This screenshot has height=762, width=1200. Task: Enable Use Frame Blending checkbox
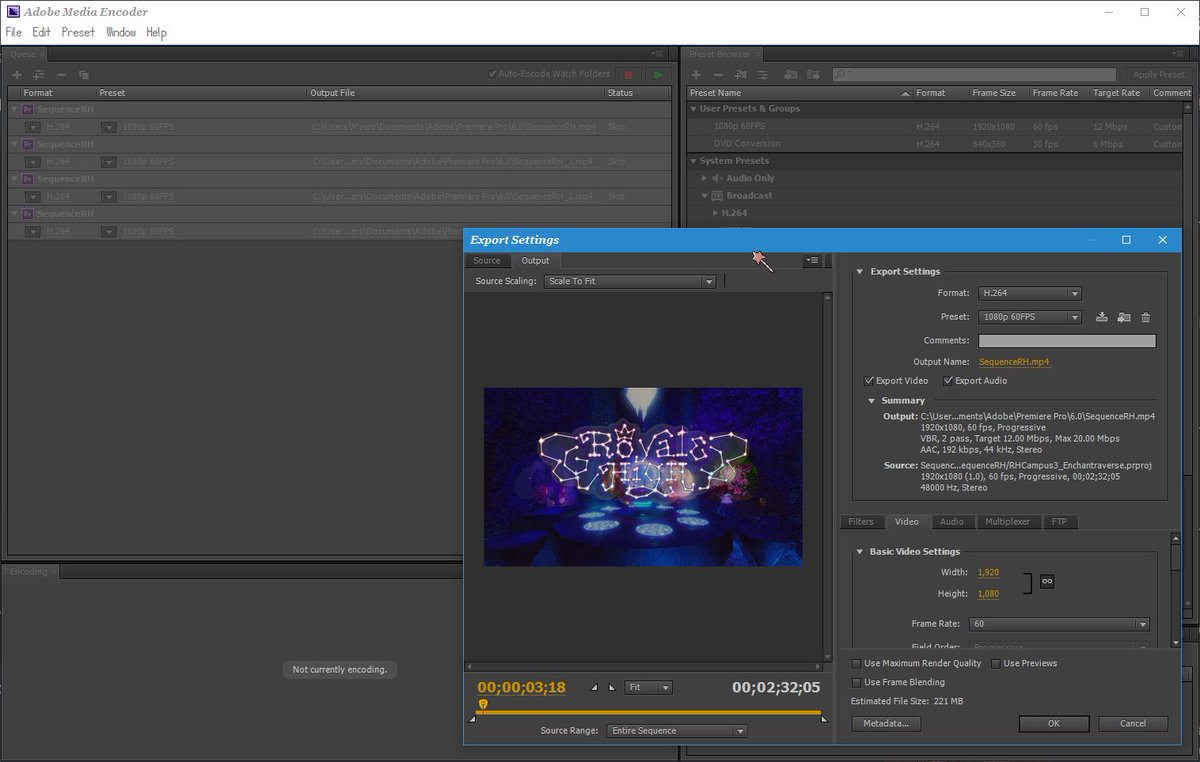point(856,683)
